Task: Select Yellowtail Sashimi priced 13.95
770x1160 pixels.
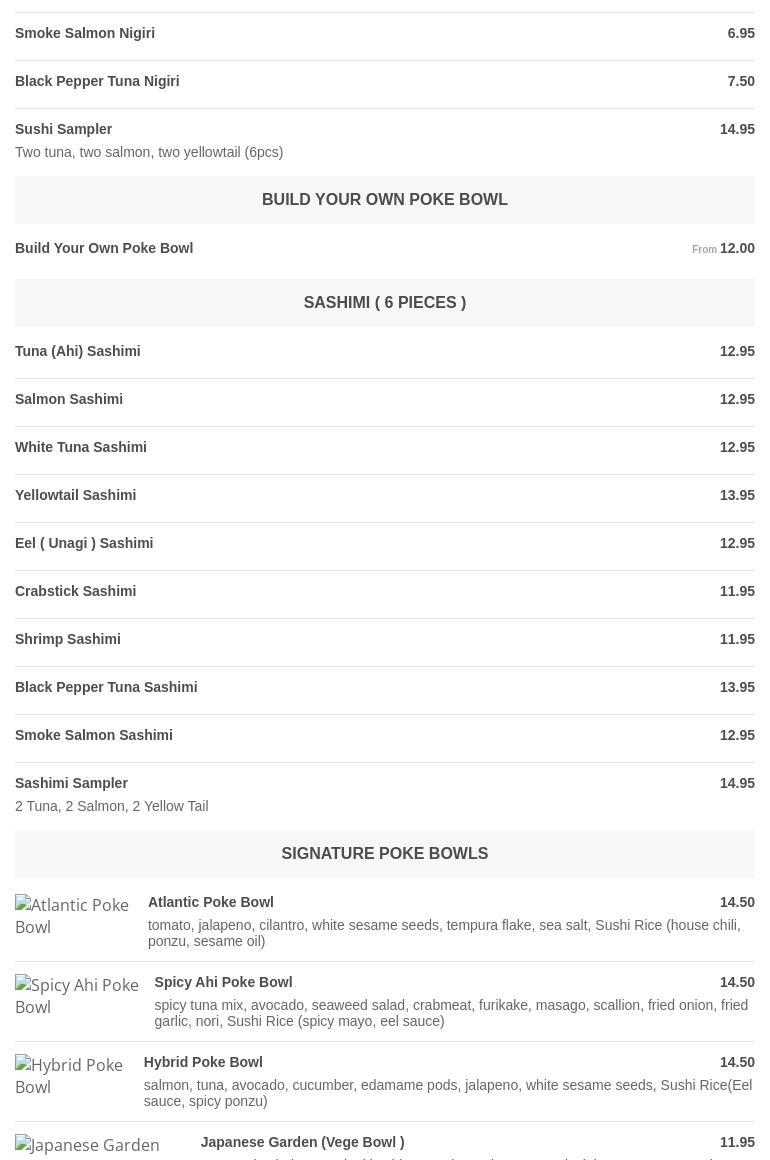Action: click(x=385, y=496)
